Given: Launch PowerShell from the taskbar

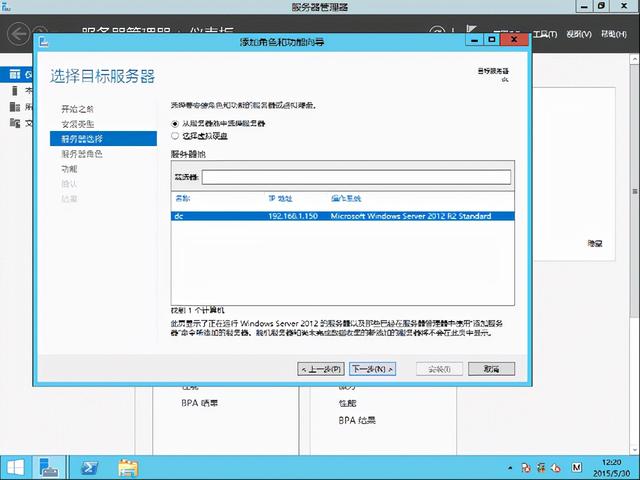Looking at the screenshot, I should [89, 468].
